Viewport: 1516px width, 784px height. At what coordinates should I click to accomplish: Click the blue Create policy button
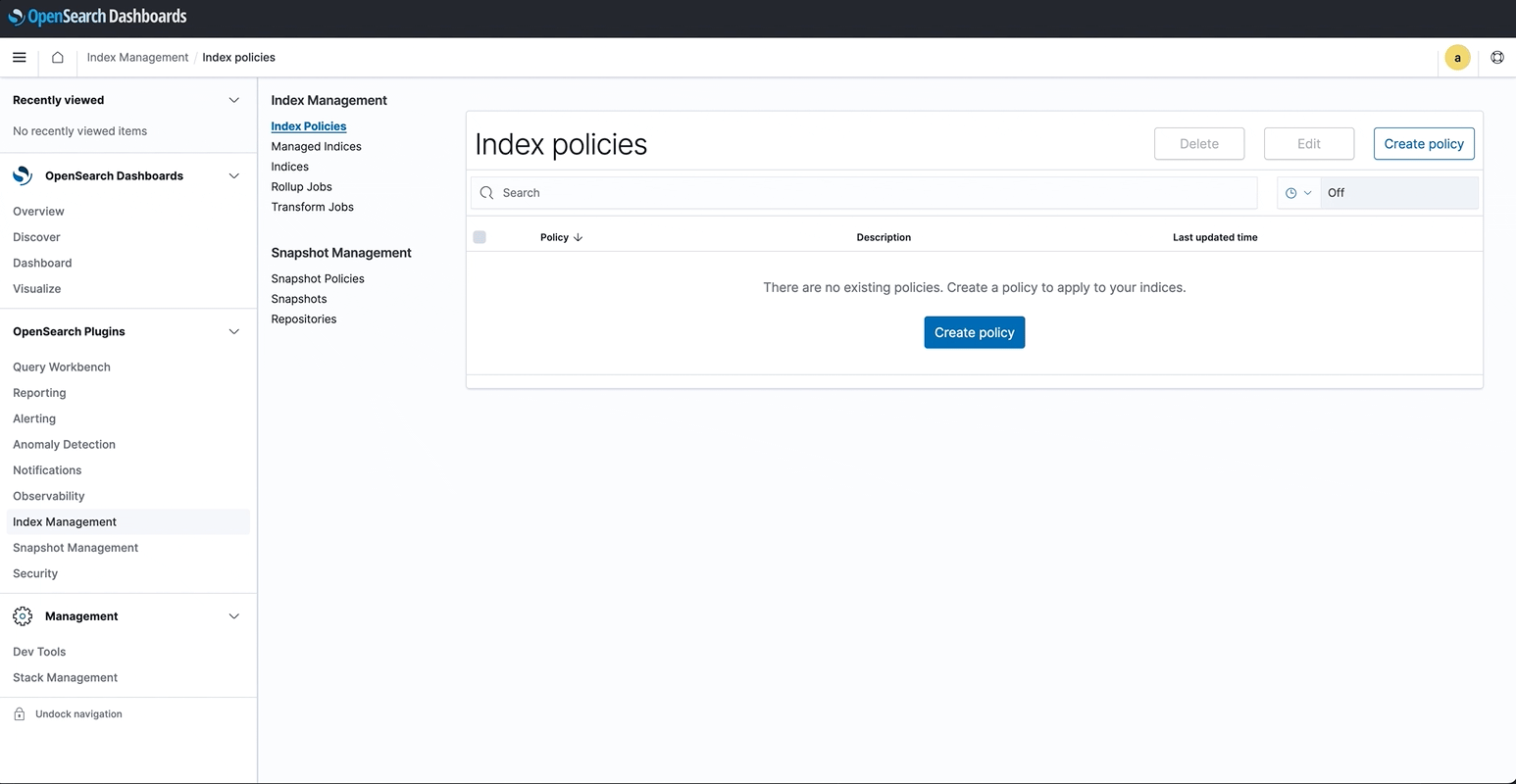coord(974,332)
